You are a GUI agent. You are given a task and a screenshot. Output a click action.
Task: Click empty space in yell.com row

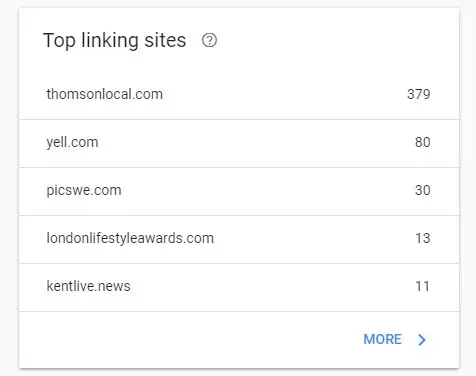(x=257, y=142)
